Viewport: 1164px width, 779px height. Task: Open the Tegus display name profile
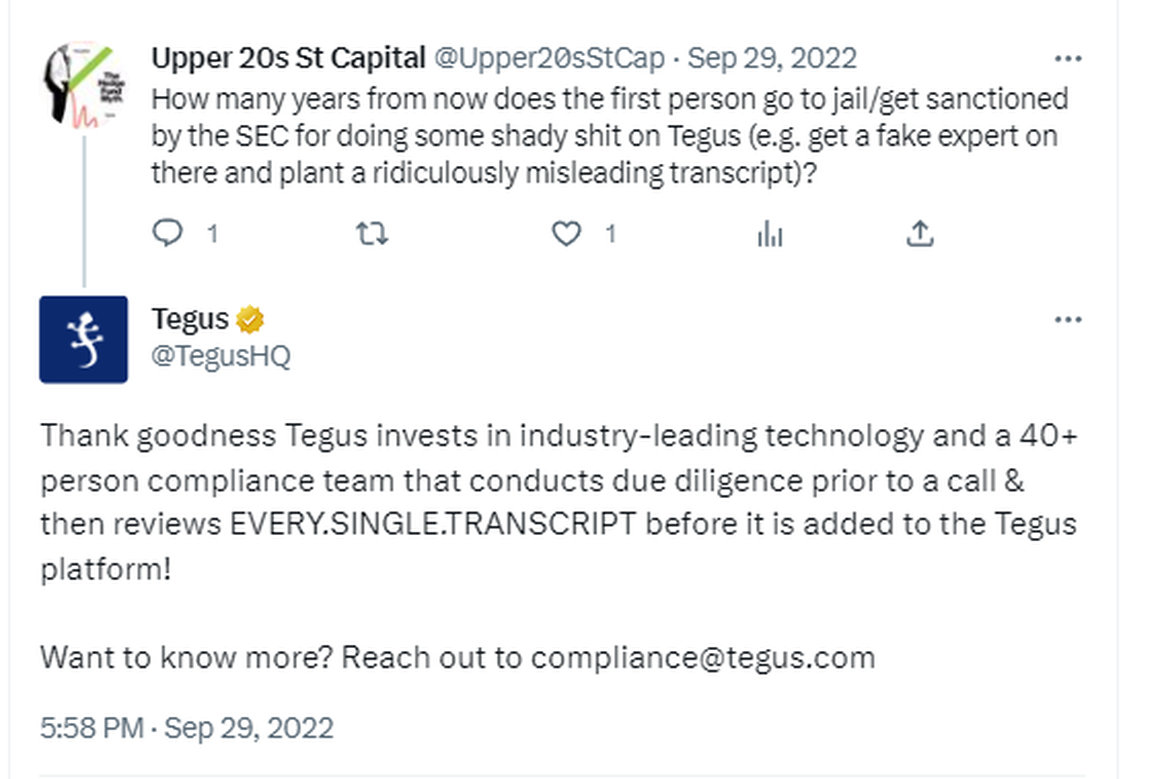190,320
